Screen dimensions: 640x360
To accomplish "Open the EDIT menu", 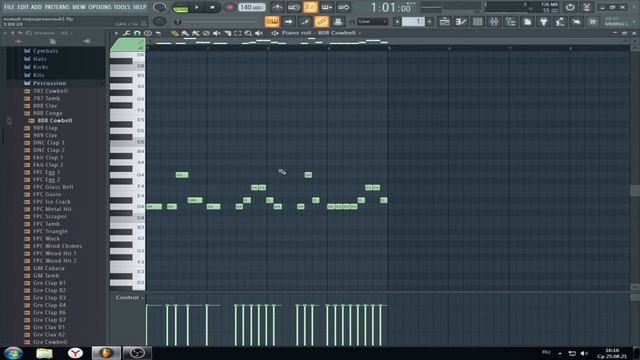I will (x=23, y=7).
